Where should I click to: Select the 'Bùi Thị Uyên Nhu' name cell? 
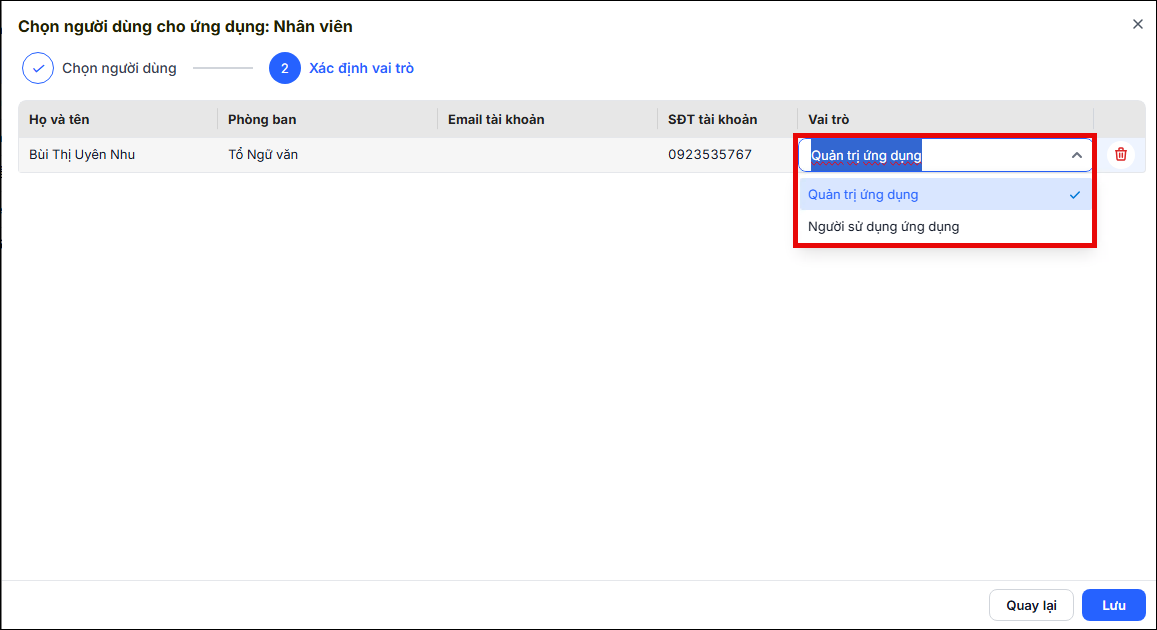click(x=82, y=154)
